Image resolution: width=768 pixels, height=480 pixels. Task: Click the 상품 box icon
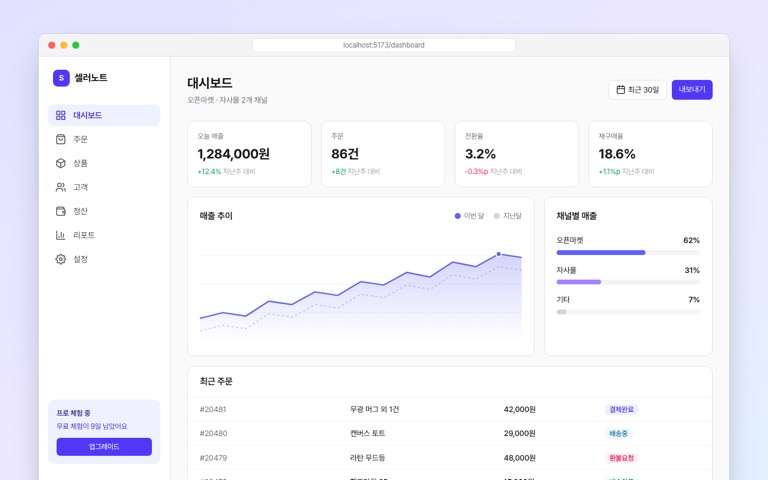pos(61,163)
